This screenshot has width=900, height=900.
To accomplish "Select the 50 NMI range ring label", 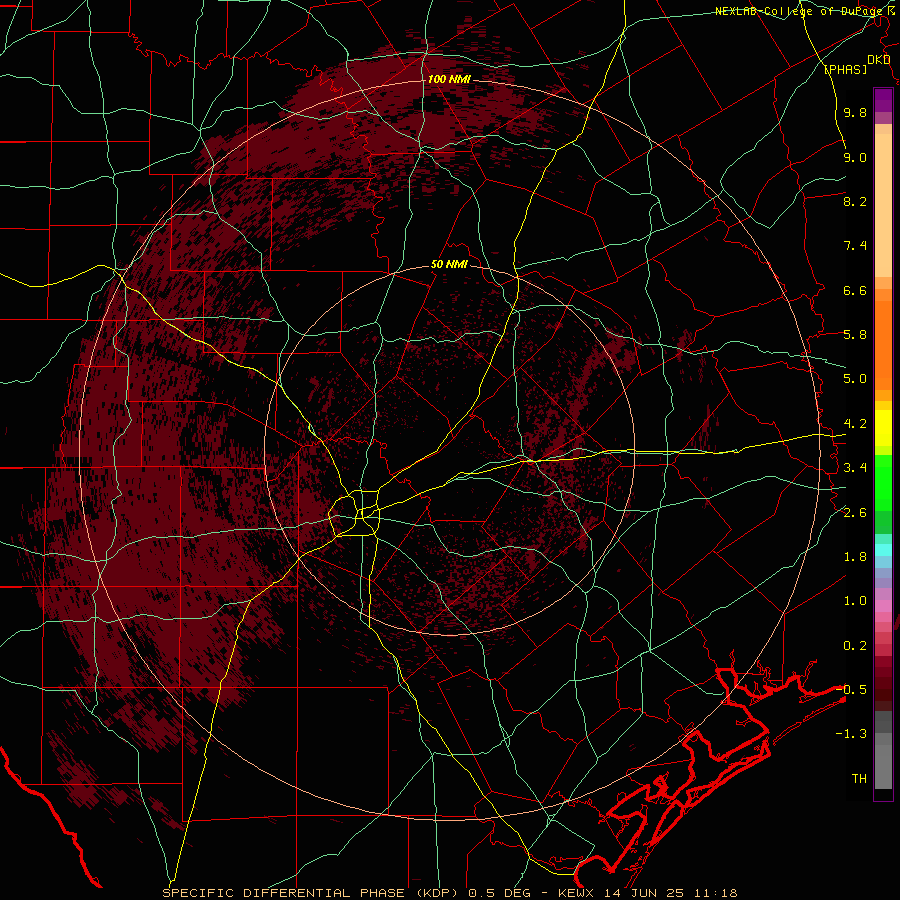I will click(x=449, y=265).
